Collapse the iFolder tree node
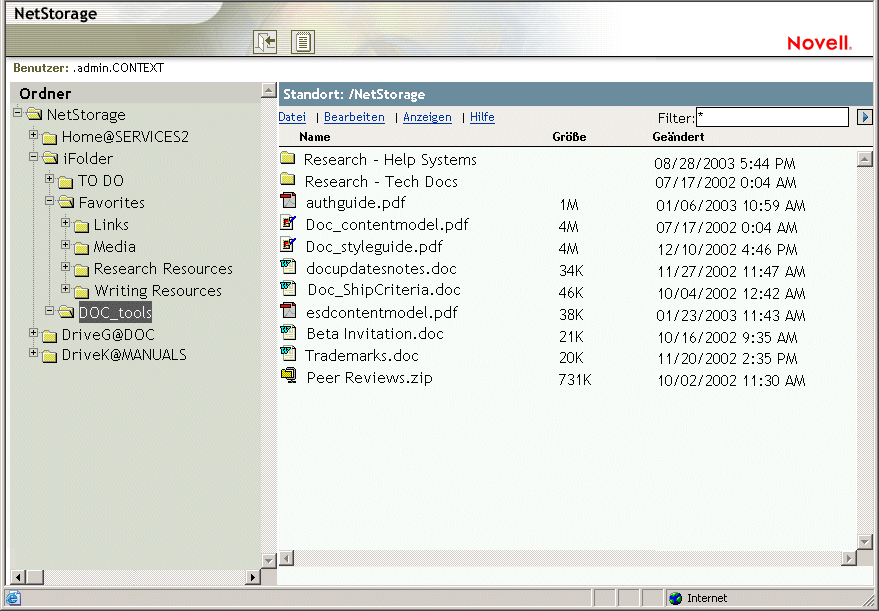The width and height of the screenshot is (879, 611). point(34,157)
